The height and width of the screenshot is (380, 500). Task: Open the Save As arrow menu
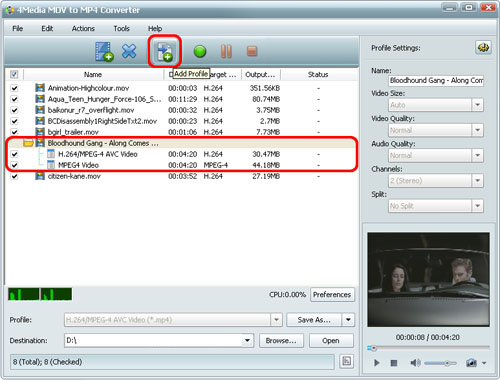[348, 320]
